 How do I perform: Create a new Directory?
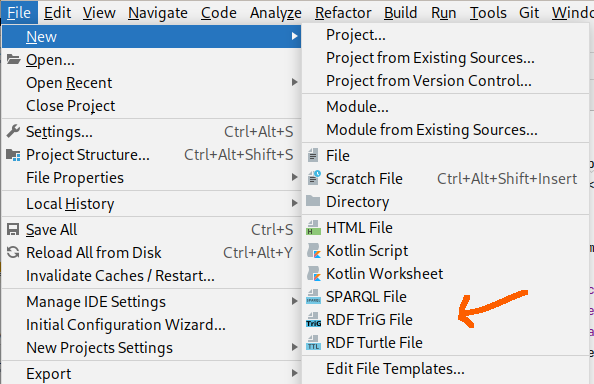446,202
